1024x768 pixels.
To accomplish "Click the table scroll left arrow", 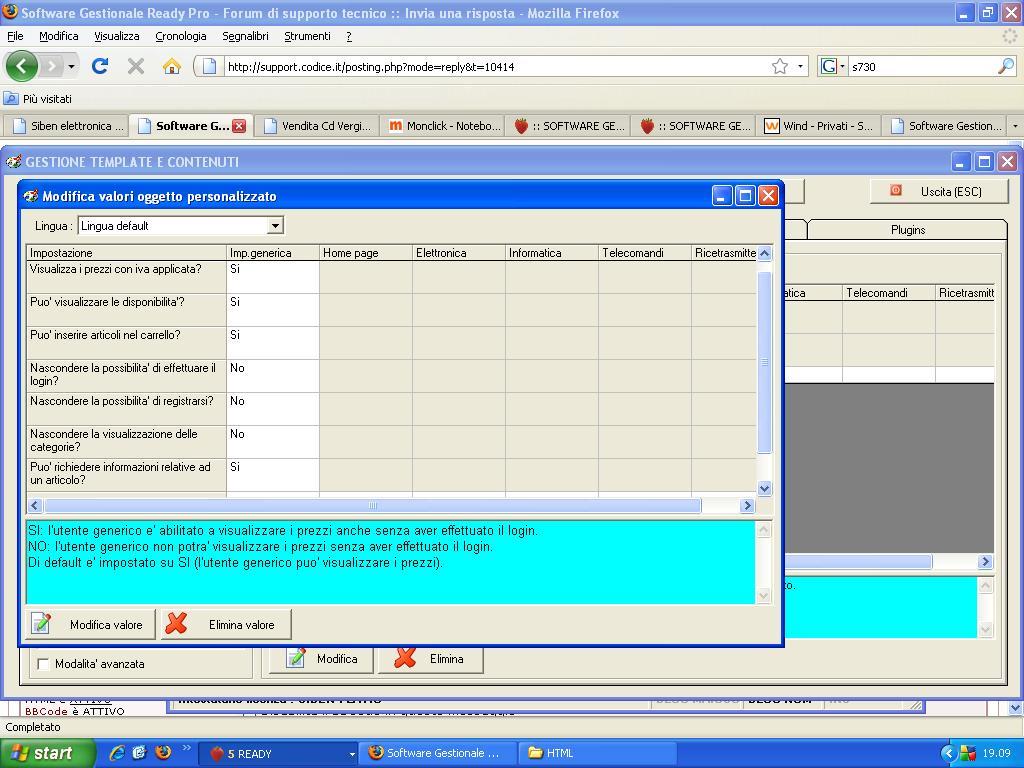I will 35,505.
